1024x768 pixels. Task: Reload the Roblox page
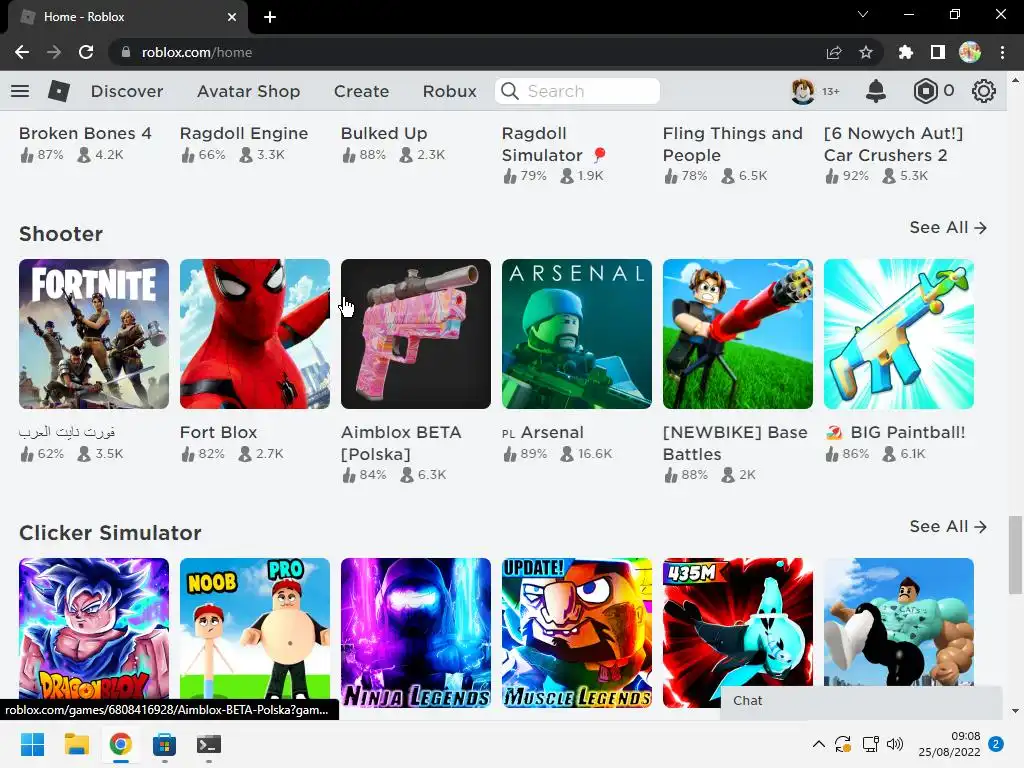(x=86, y=52)
